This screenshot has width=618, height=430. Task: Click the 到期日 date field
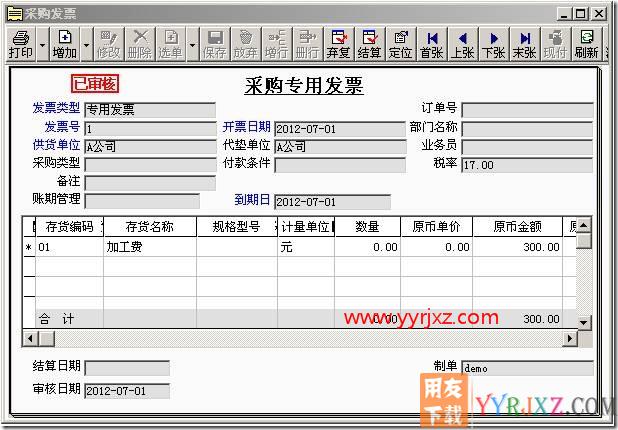333,202
